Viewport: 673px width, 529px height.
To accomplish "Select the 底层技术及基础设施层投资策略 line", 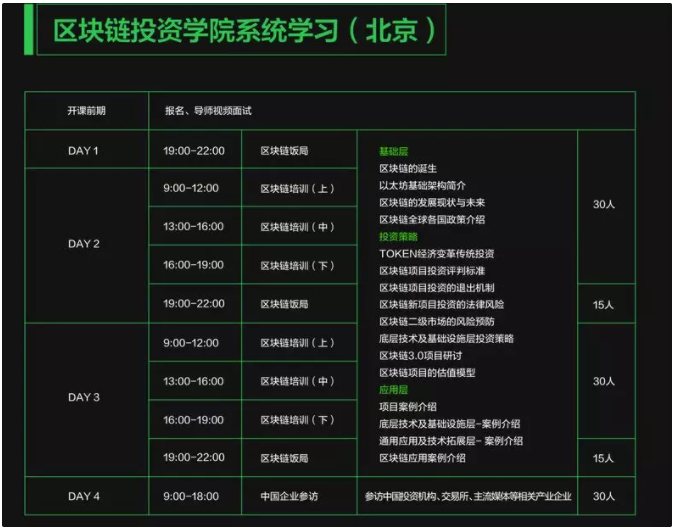I will (x=446, y=338).
